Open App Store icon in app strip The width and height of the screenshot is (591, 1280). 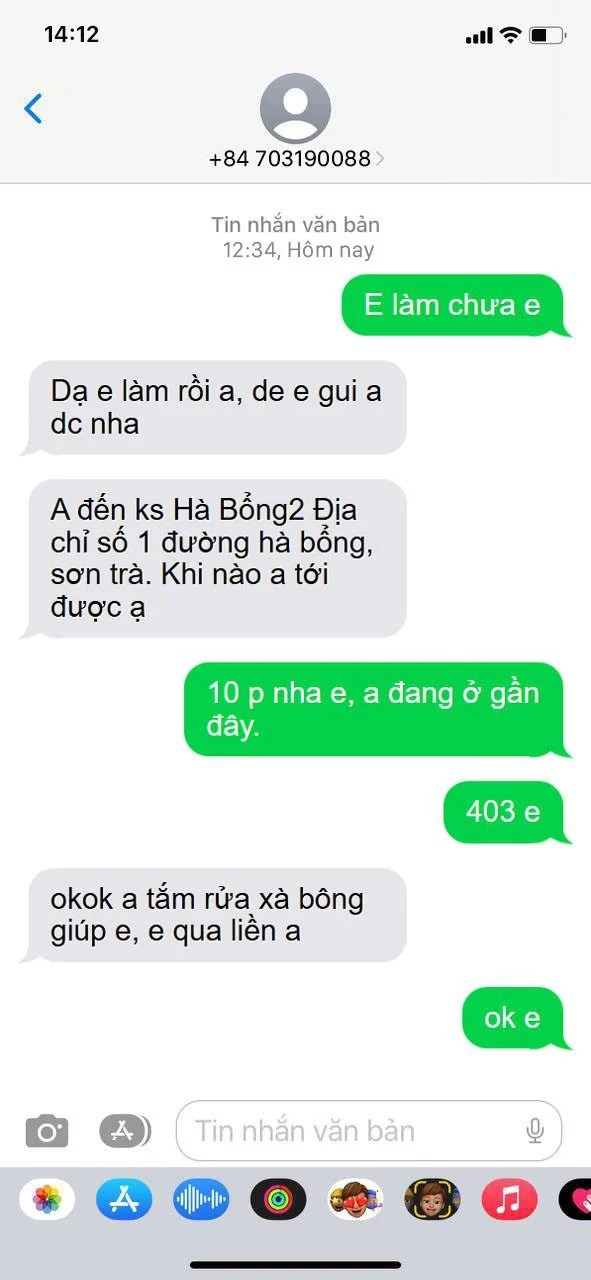coord(124,1199)
